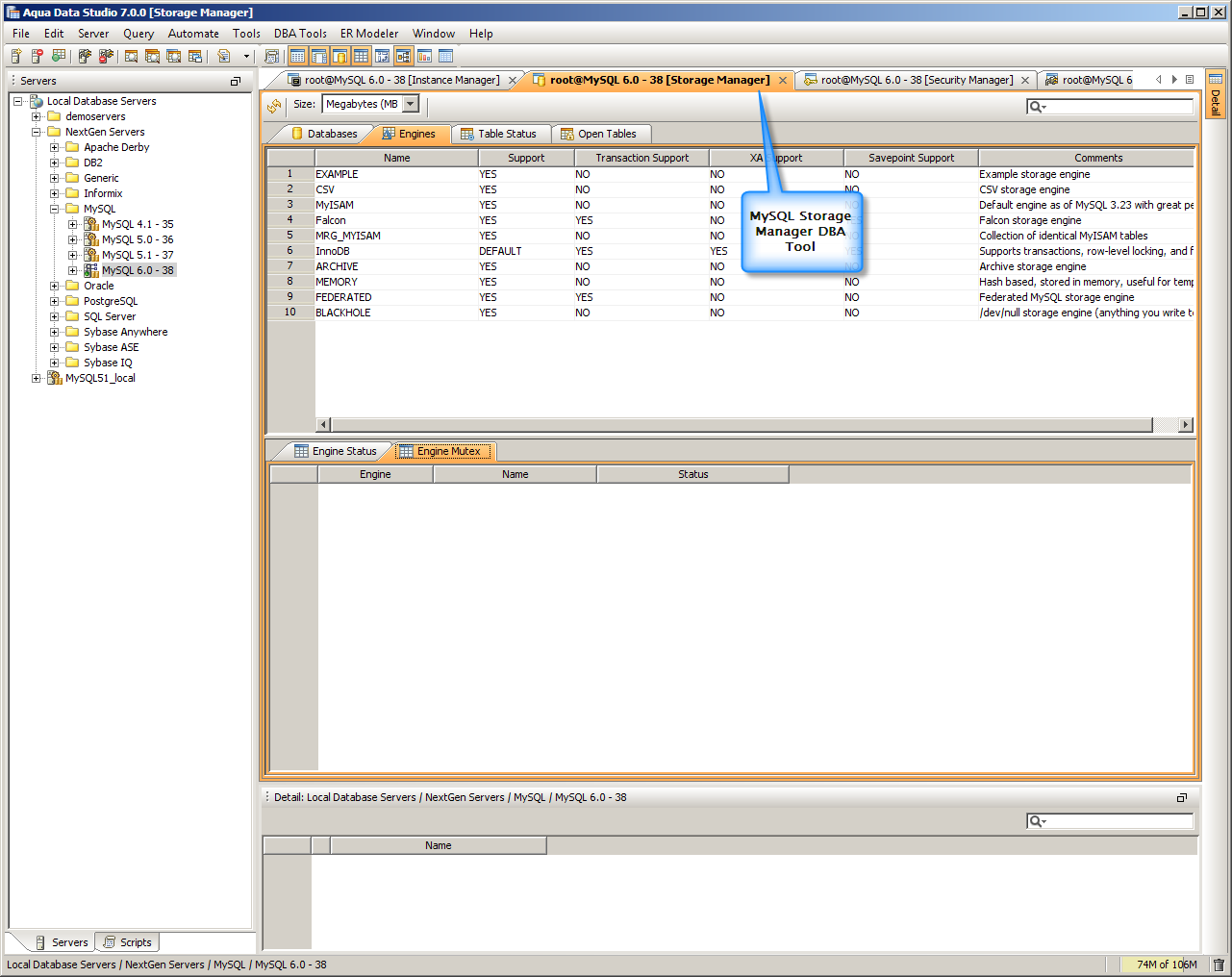Switch to the Scripts tab
The image size is (1232, 977).
pos(128,942)
